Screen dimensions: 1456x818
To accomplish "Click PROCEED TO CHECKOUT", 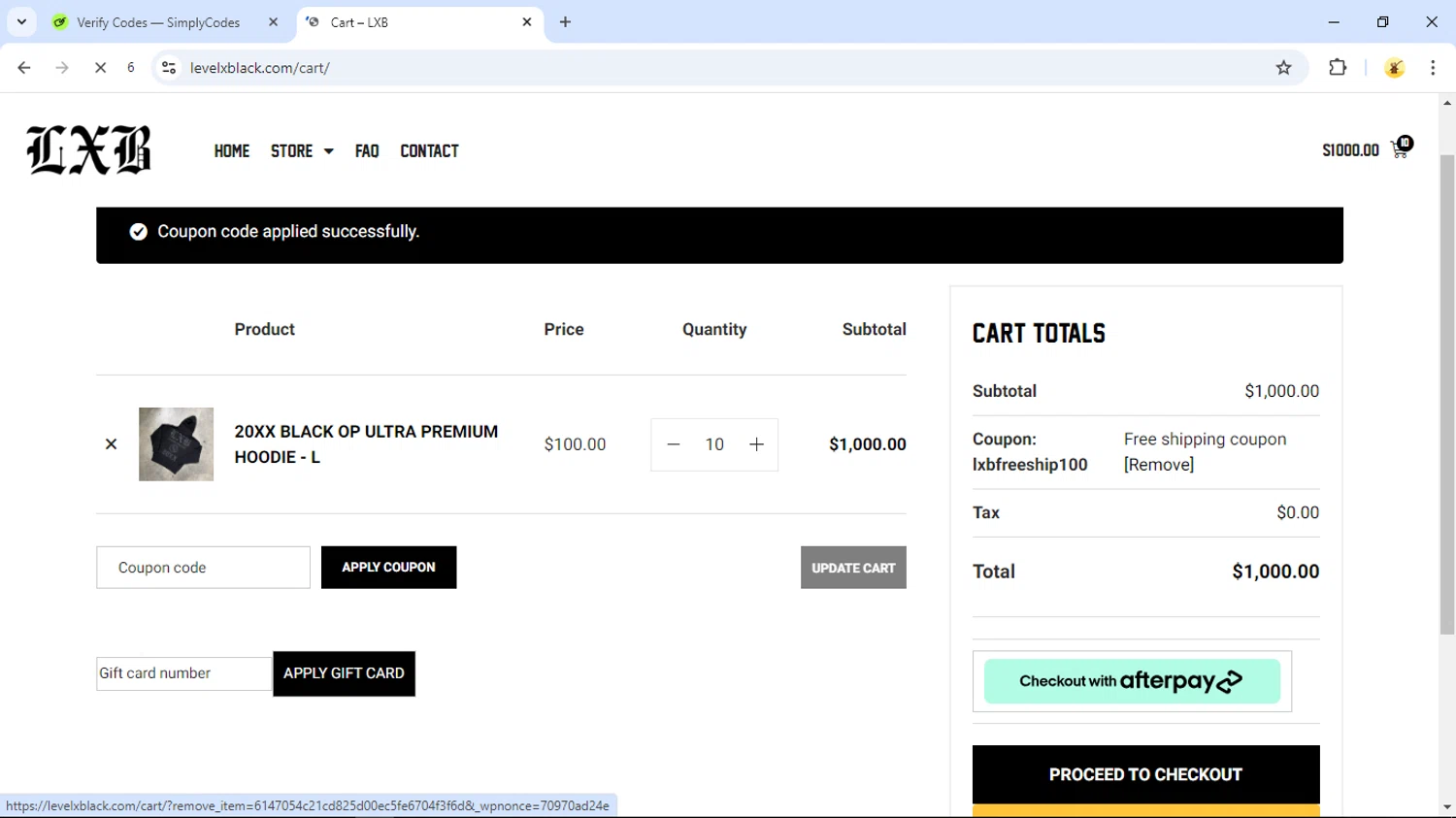I will [x=1145, y=774].
